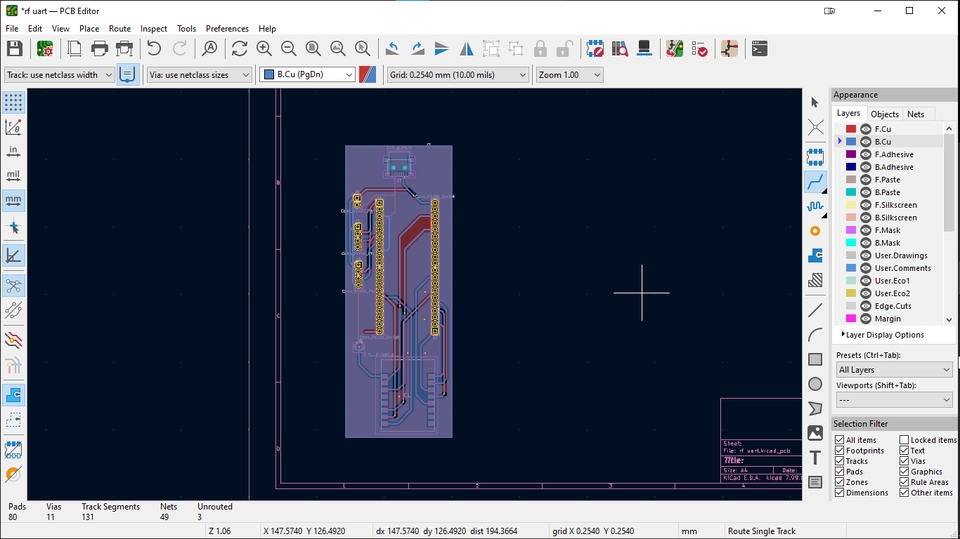Click the Print icon

pos(99,48)
